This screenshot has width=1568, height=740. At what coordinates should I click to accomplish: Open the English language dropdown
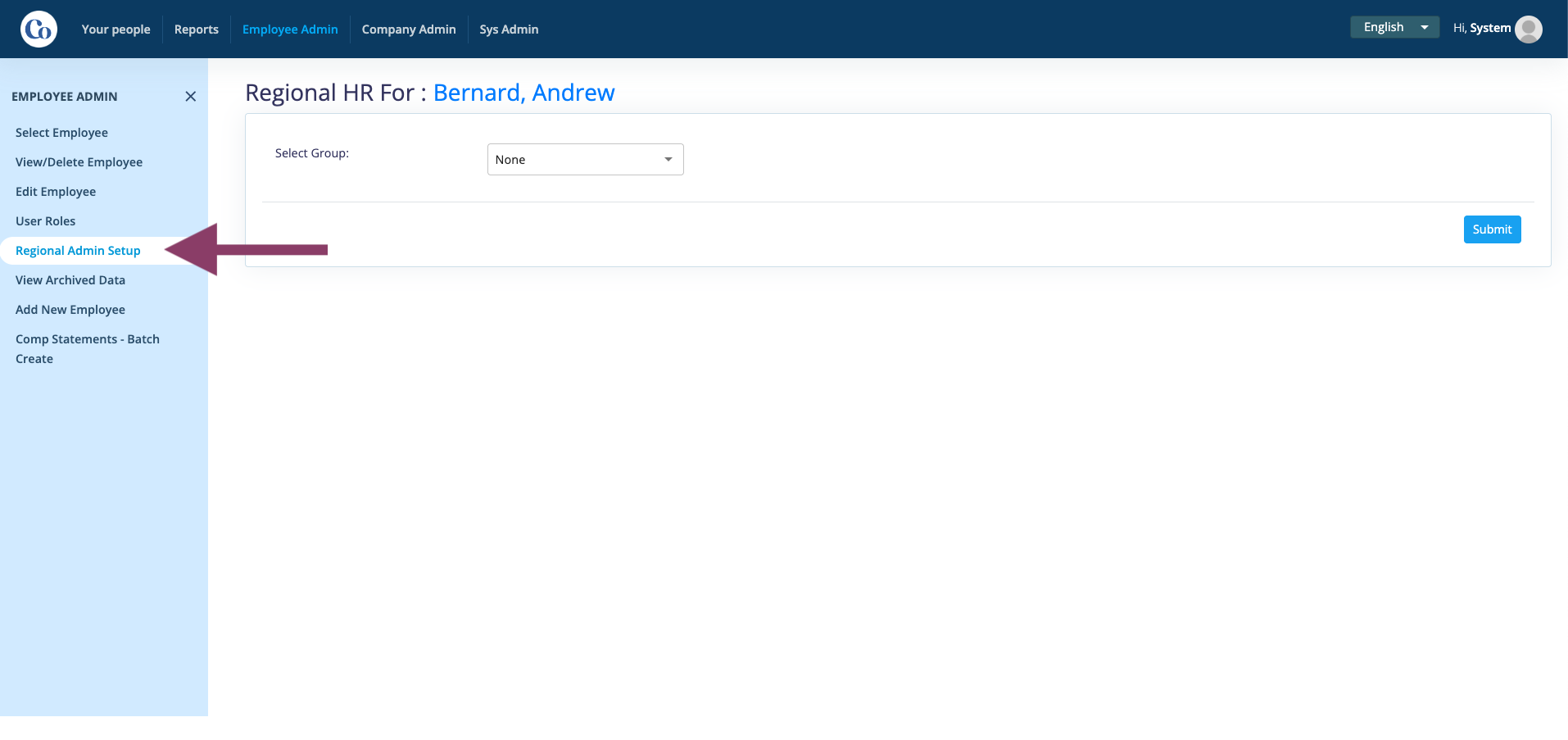[1394, 27]
